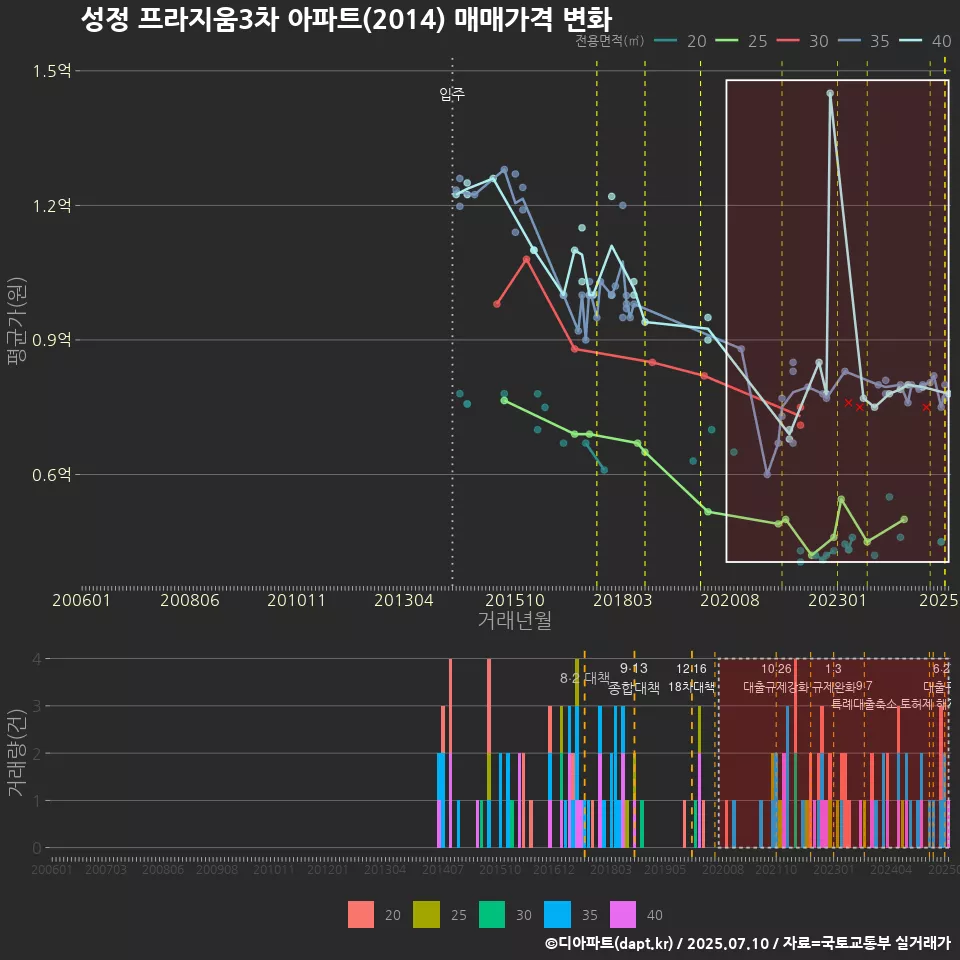Toggle the teal 20 line legend entry at top
960x960 pixels.
tap(680, 41)
